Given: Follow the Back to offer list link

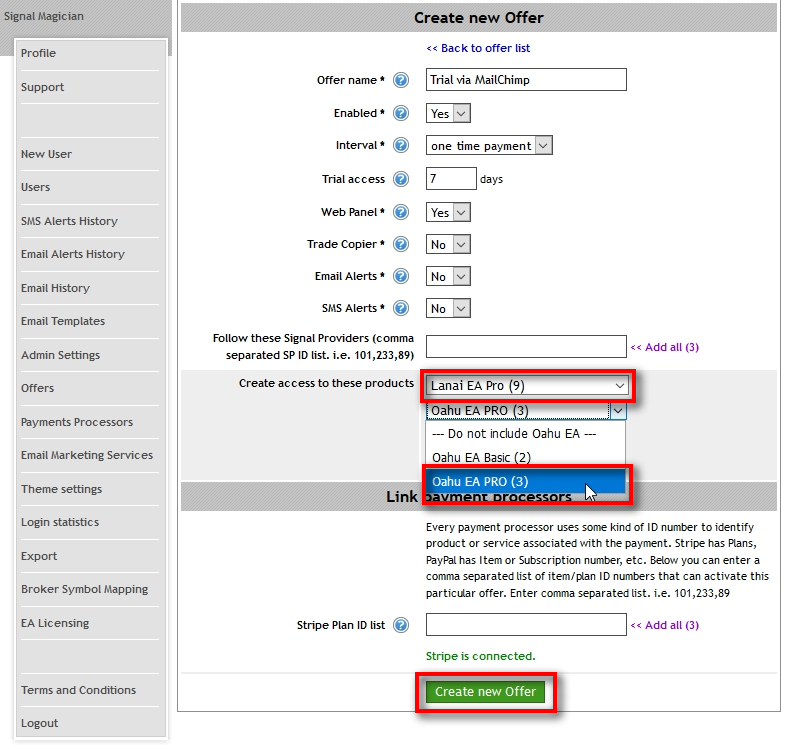Looking at the screenshot, I should point(477,48).
